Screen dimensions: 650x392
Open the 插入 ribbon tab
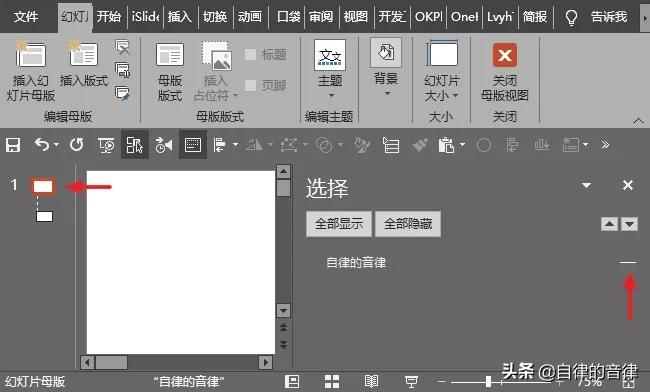point(179,17)
